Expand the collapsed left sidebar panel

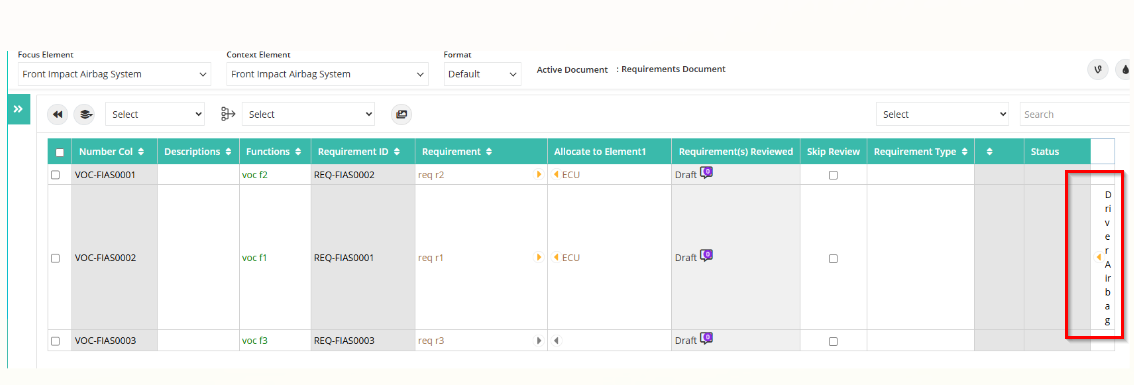pos(18,109)
